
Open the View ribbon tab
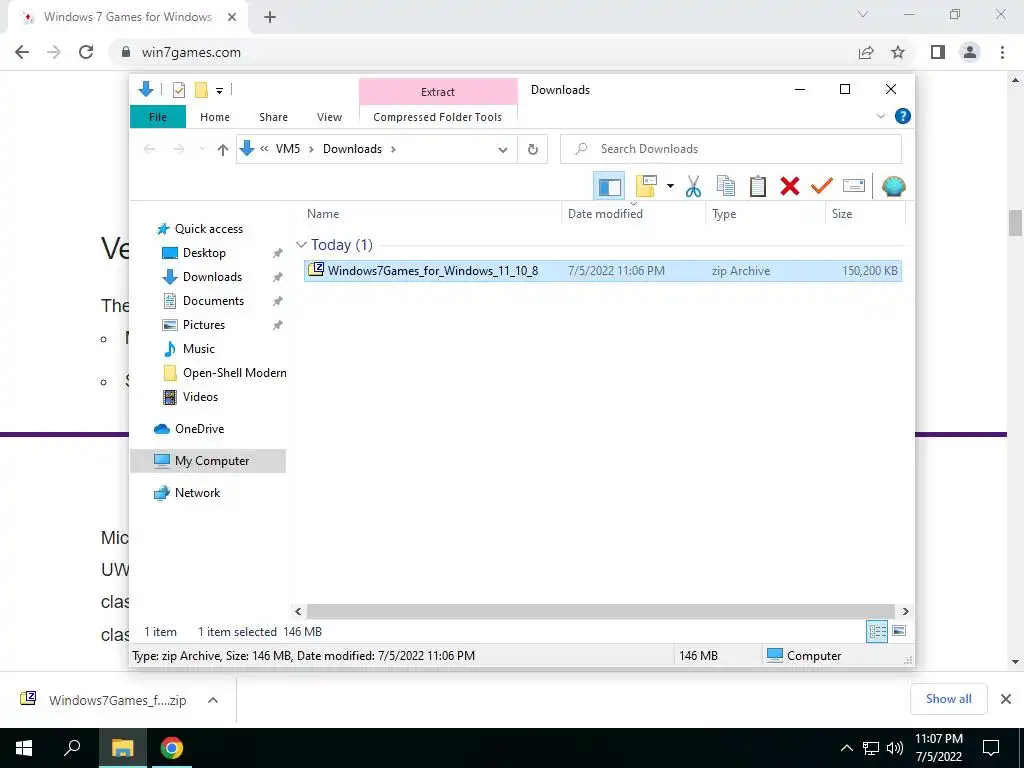pyautogui.click(x=329, y=117)
